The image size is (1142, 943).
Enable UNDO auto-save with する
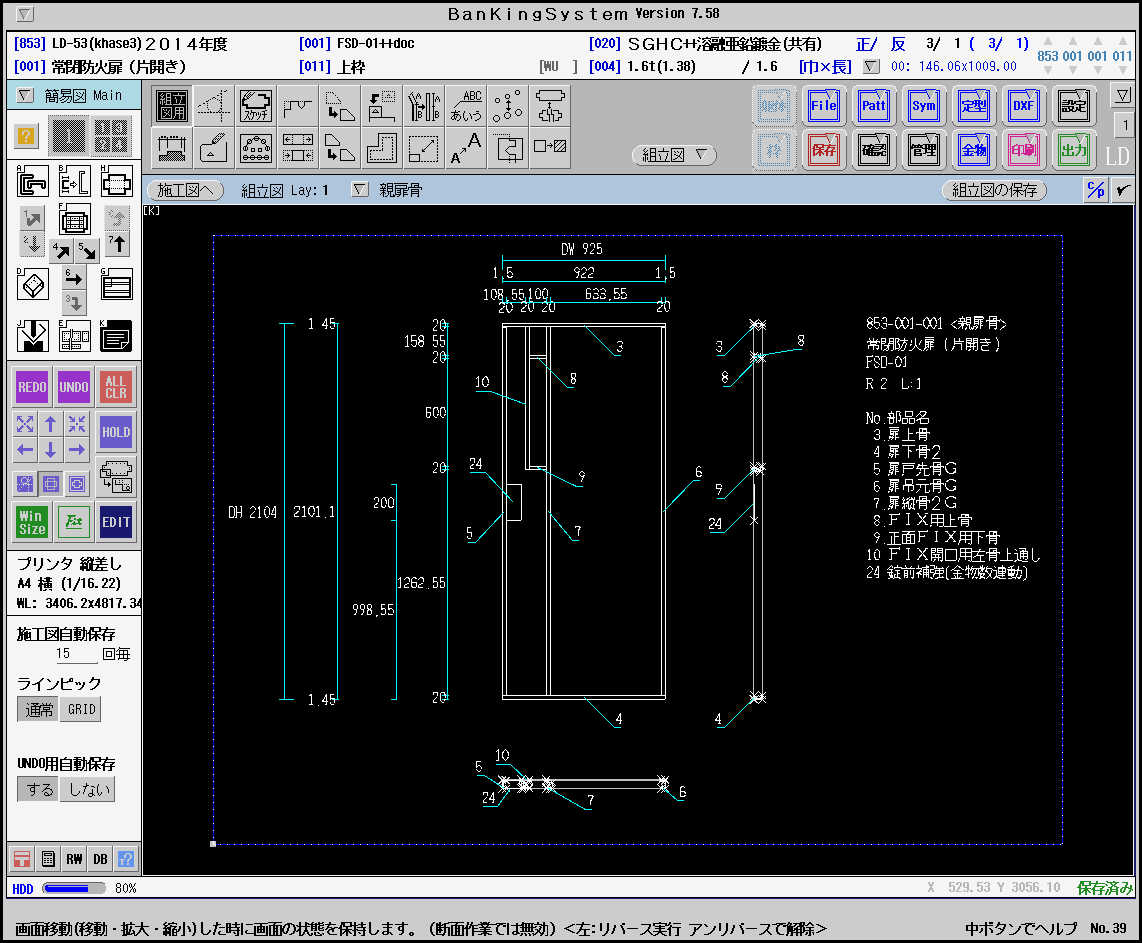point(38,789)
